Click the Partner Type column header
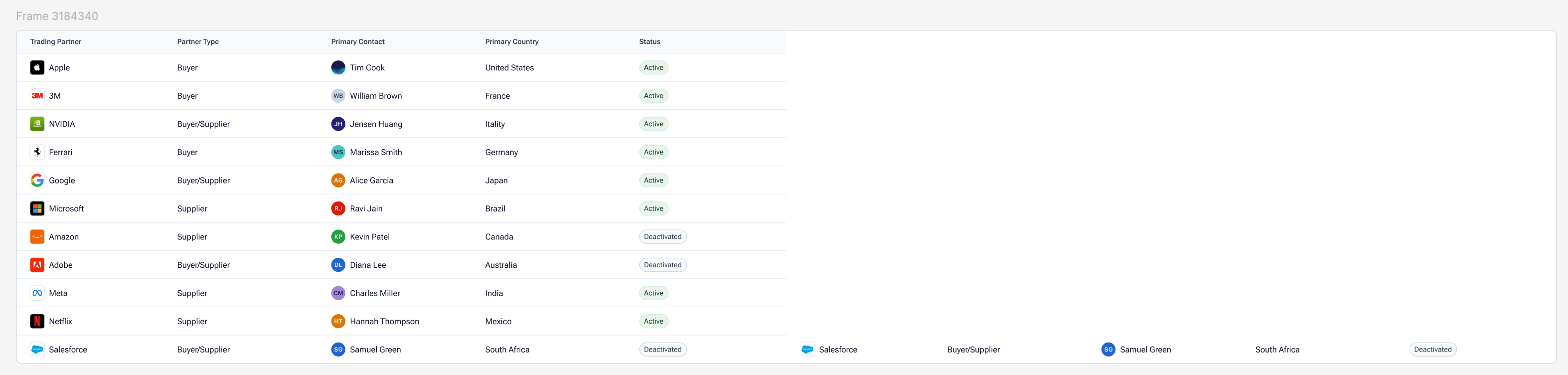Screen dimensions: 1568x375 click(198, 42)
